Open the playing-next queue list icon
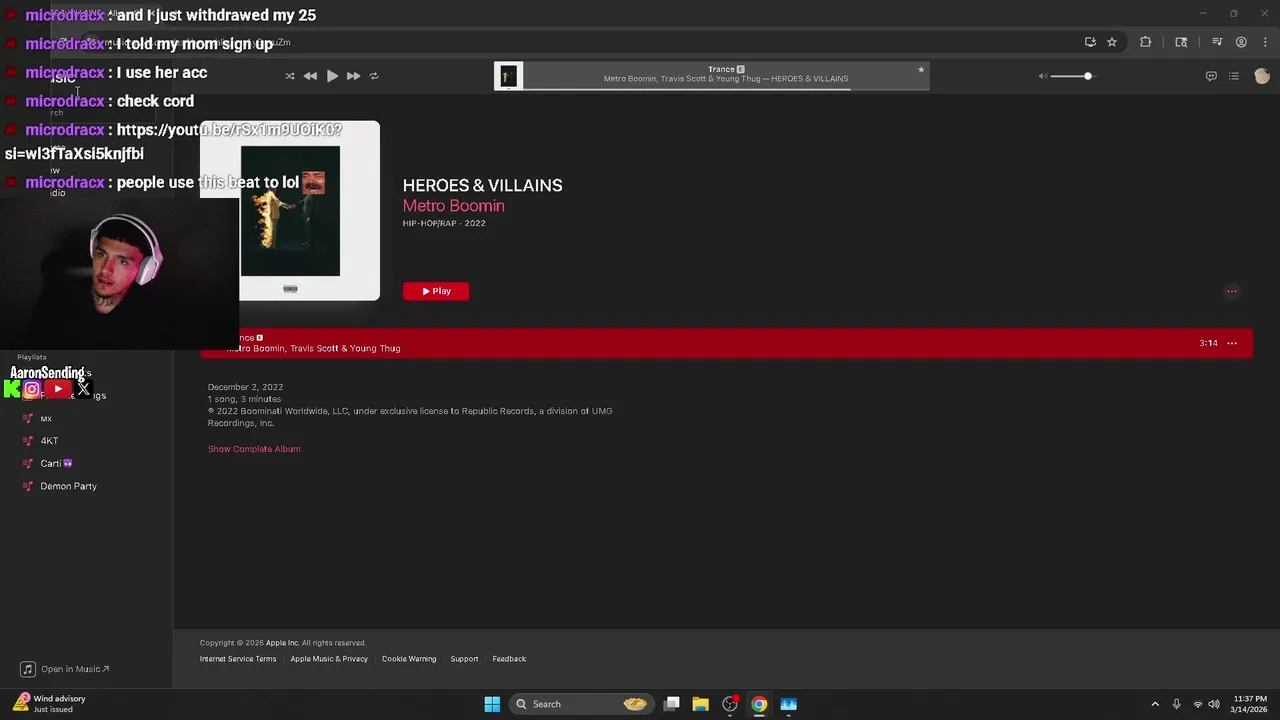1280x720 pixels. (1234, 76)
